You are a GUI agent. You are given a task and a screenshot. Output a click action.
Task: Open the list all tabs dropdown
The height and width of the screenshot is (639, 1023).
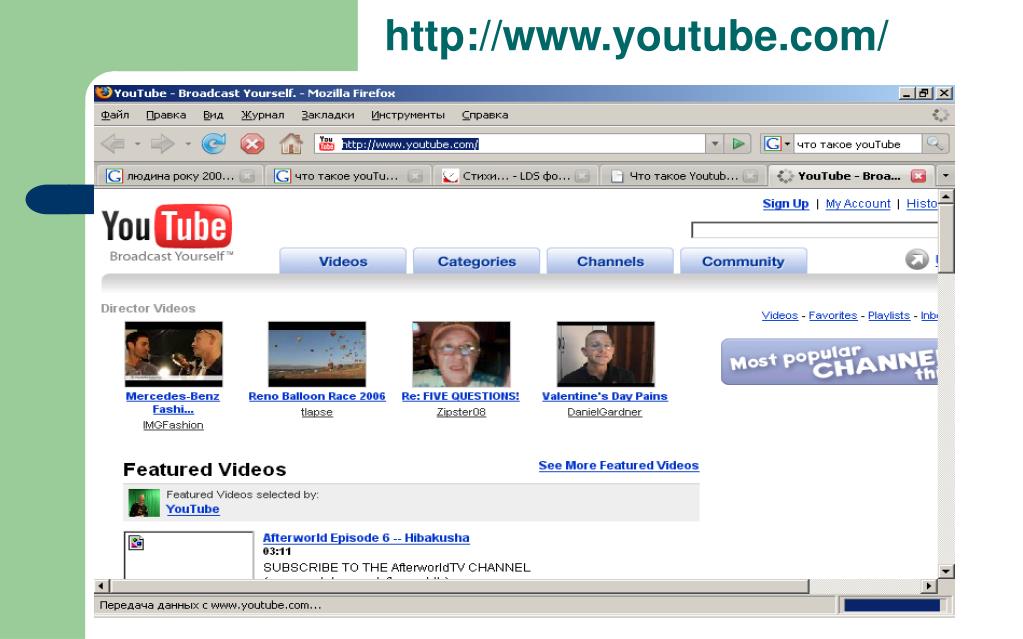click(x=945, y=176)
